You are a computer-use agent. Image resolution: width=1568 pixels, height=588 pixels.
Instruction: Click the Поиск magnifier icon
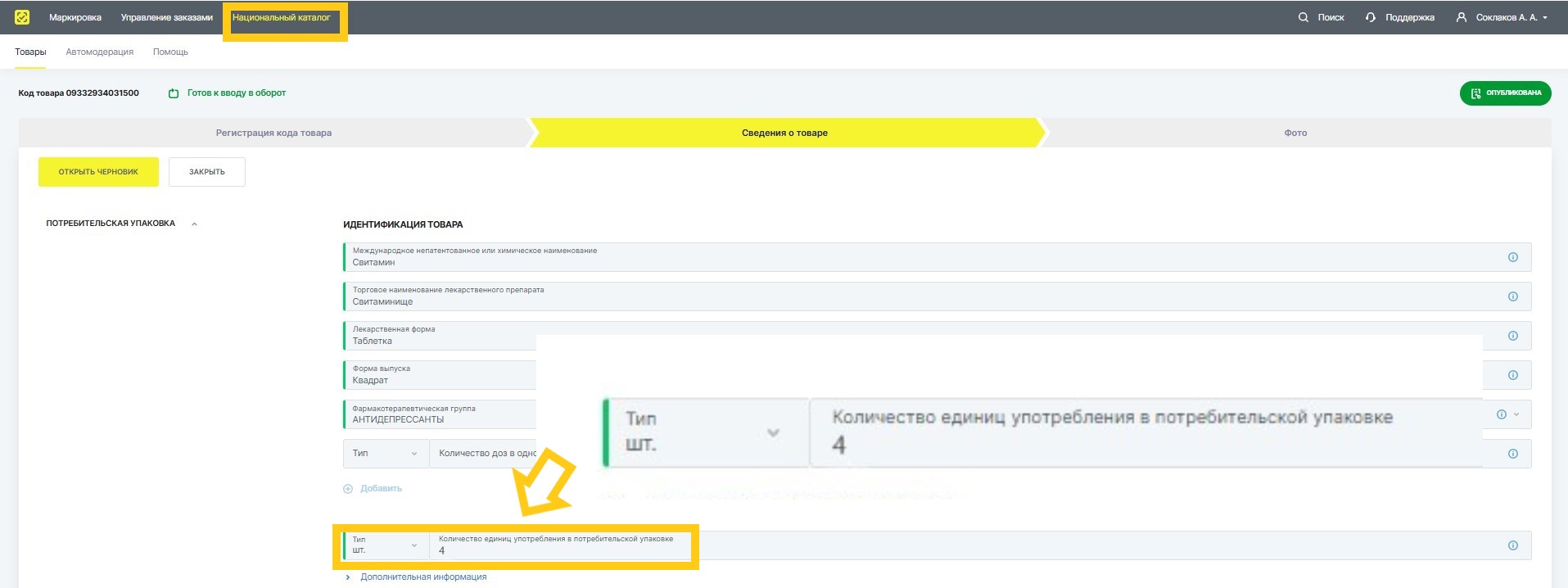(x=1304, y=17)
